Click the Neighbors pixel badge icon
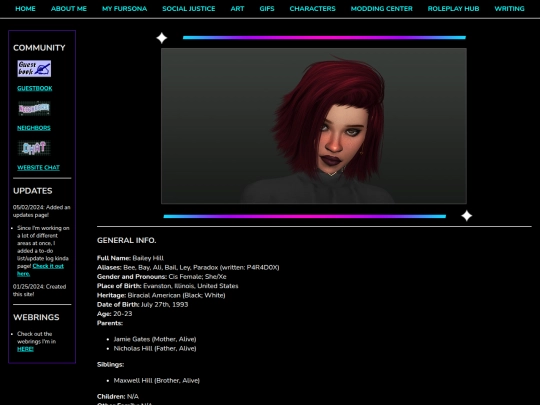Viewport: 540px width, 405px height. 34,108
